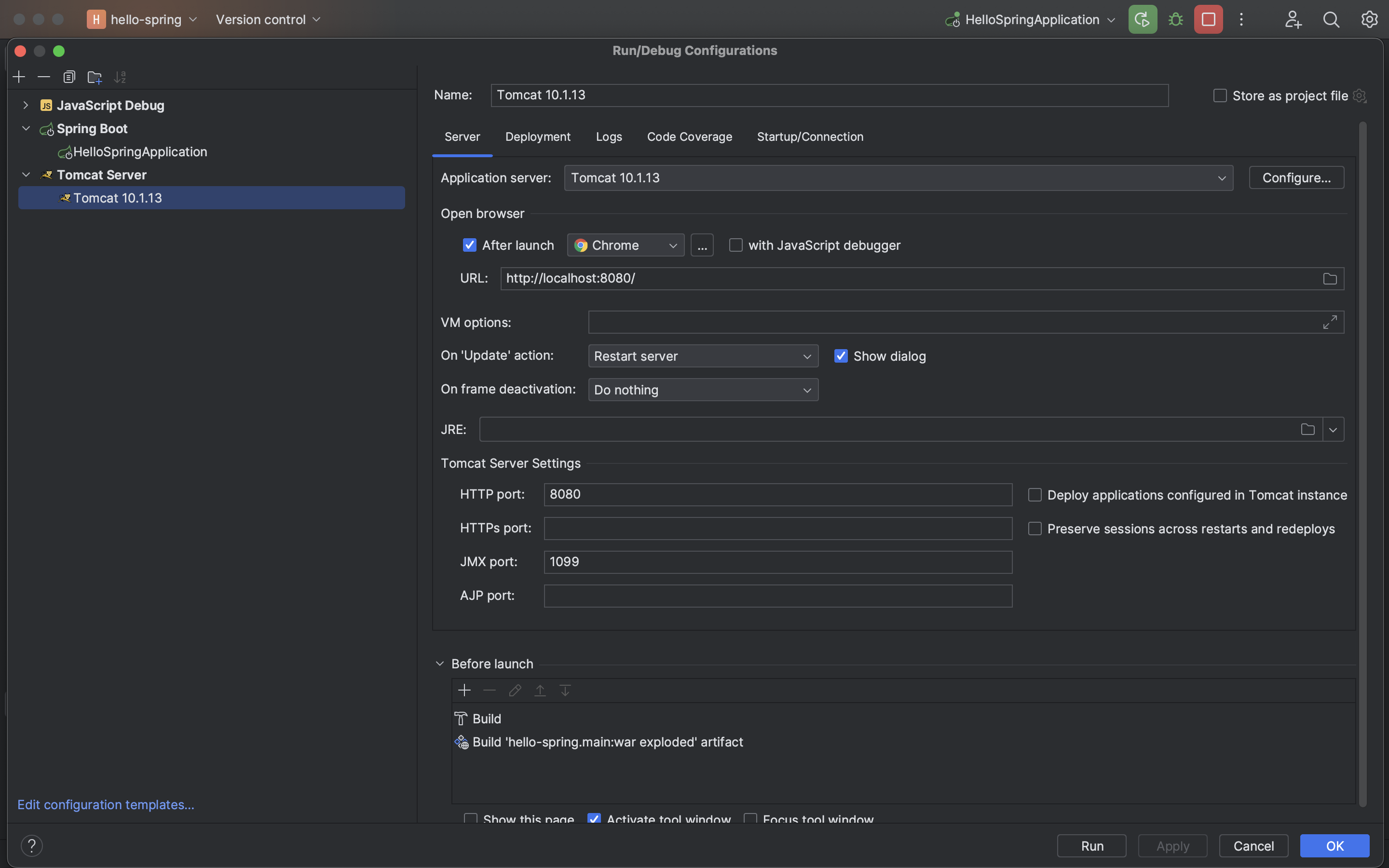The image size is (1389, 868).
Task: Switch to the Server tab
Action: pyautogui.click(x=462, y=136)
